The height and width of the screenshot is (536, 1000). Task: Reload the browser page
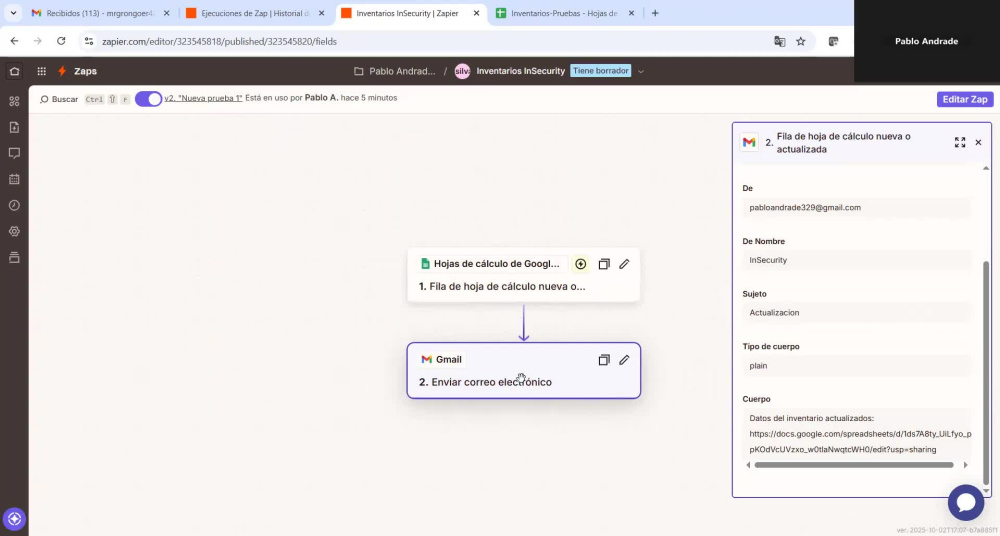coord(61,41)
